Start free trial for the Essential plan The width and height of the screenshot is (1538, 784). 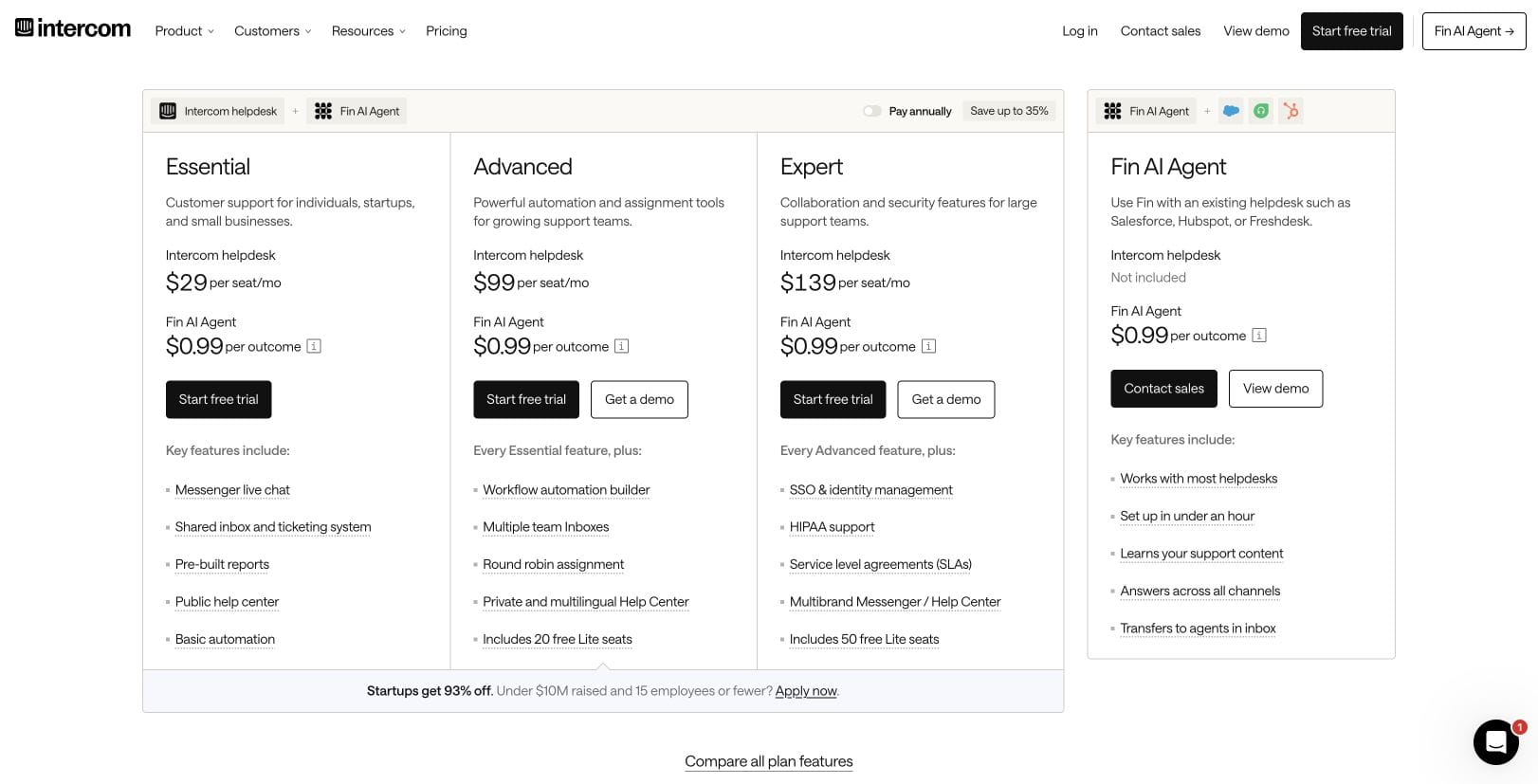[x=219, y=399]
